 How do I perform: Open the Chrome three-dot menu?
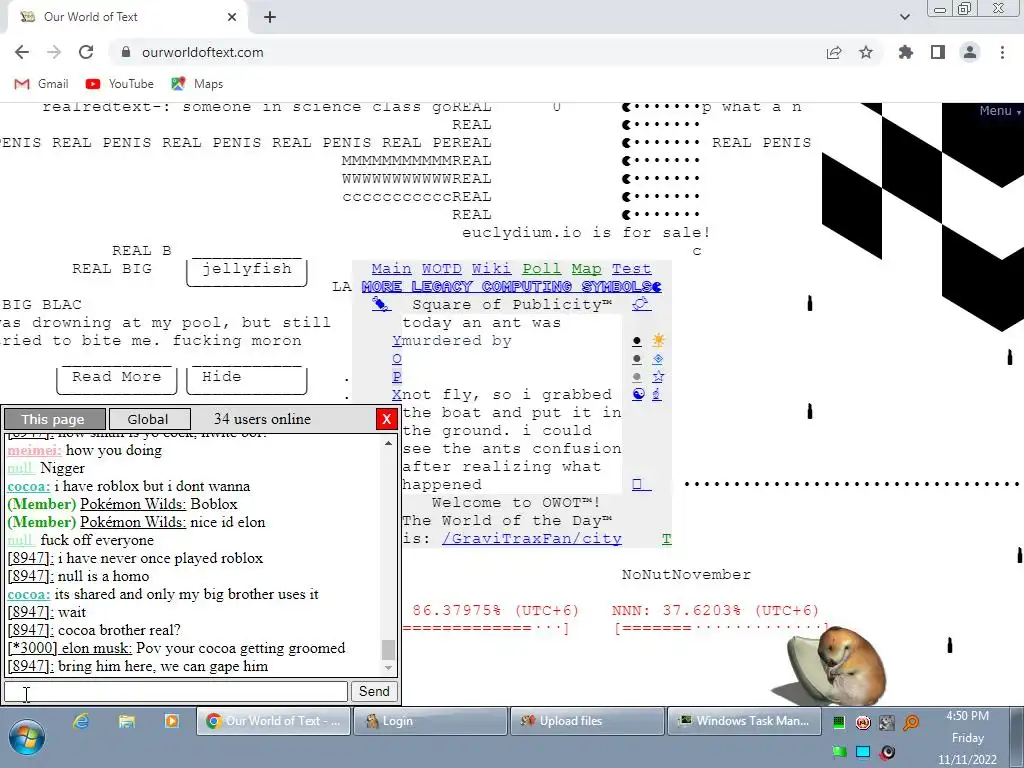coord(1002,52)
